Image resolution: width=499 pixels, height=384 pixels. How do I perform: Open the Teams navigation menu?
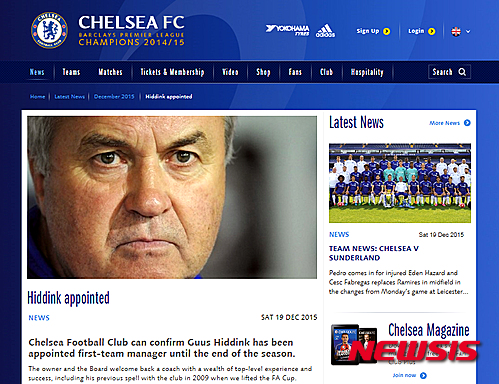pyautogui.click(x=71, y=72)
